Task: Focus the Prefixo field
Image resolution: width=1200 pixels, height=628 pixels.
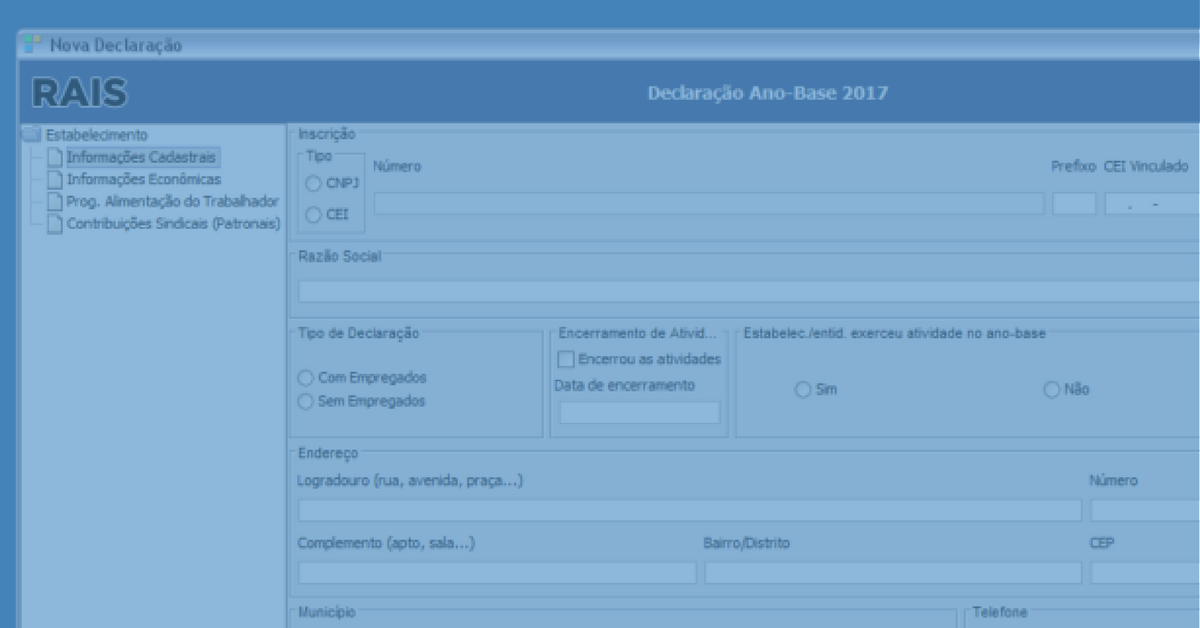Action: [1074, 204]
